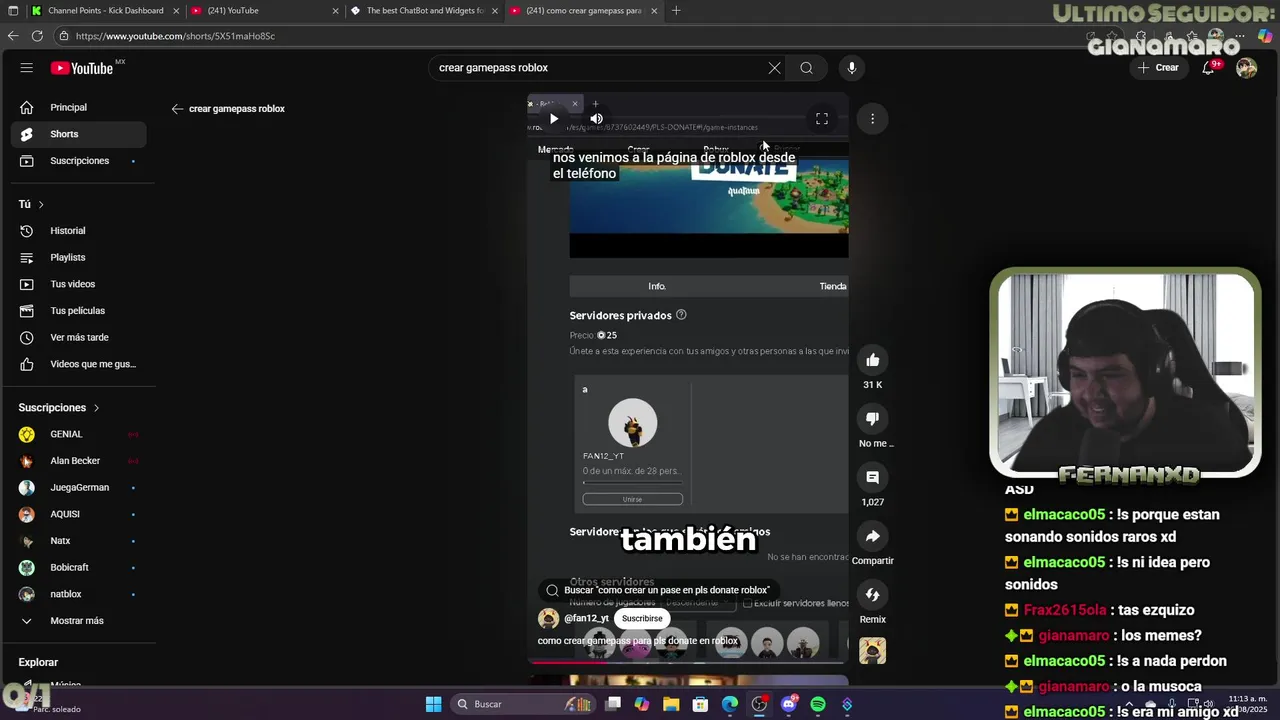Open the Short's three-dot more options
Viewport: 1280px width, 720px height.
click(872, 119)
